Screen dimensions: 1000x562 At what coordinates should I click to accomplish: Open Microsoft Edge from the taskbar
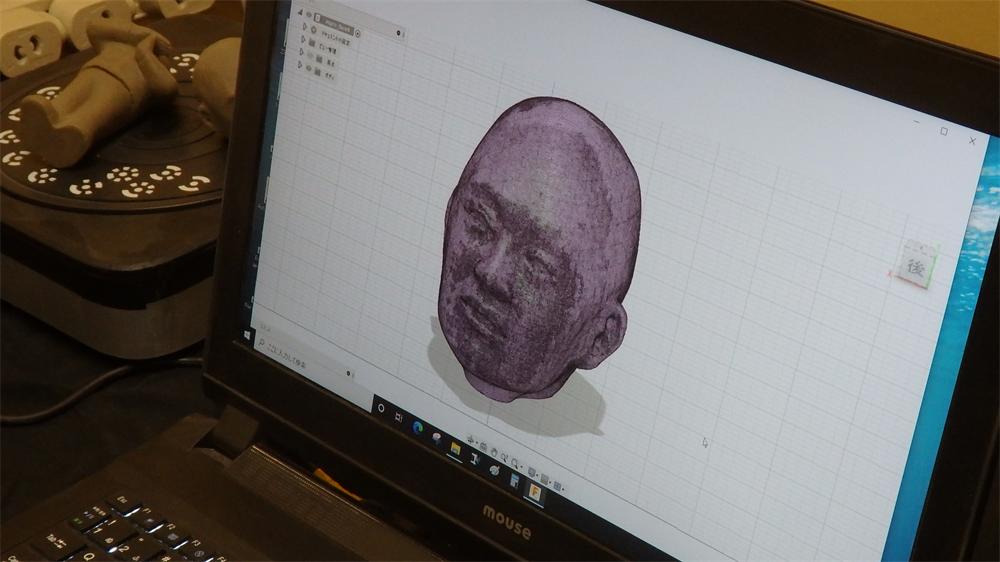click(x=417, y=428)
